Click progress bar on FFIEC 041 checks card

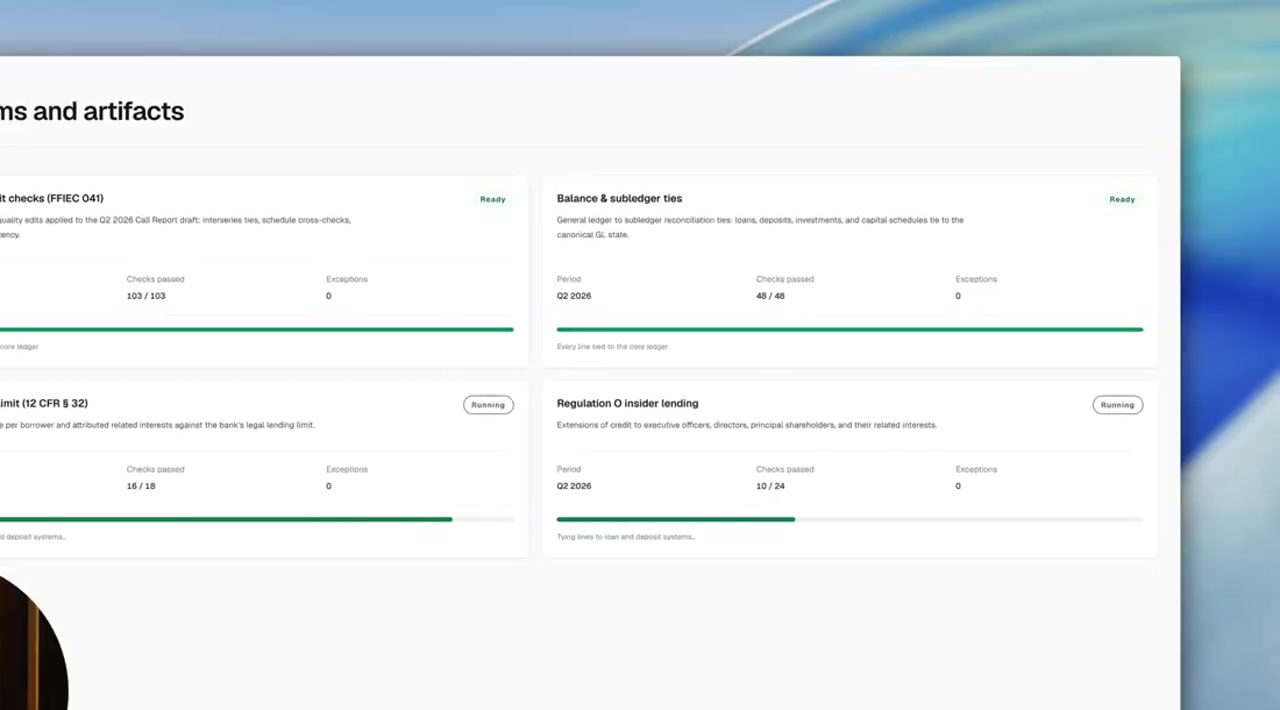[x=257, y=329]
